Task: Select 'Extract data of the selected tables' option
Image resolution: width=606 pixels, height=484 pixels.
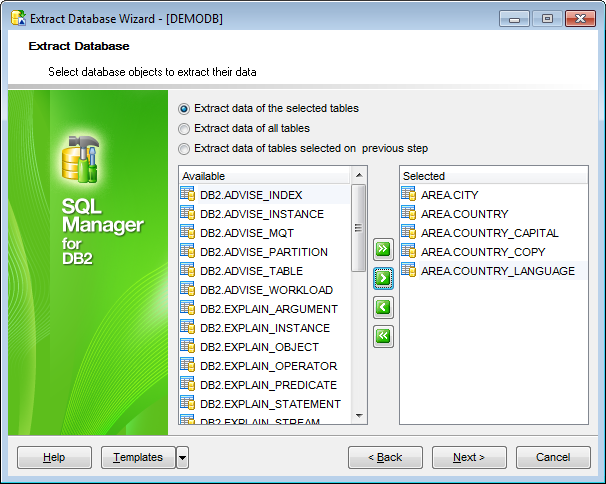Action: point(183,109)
